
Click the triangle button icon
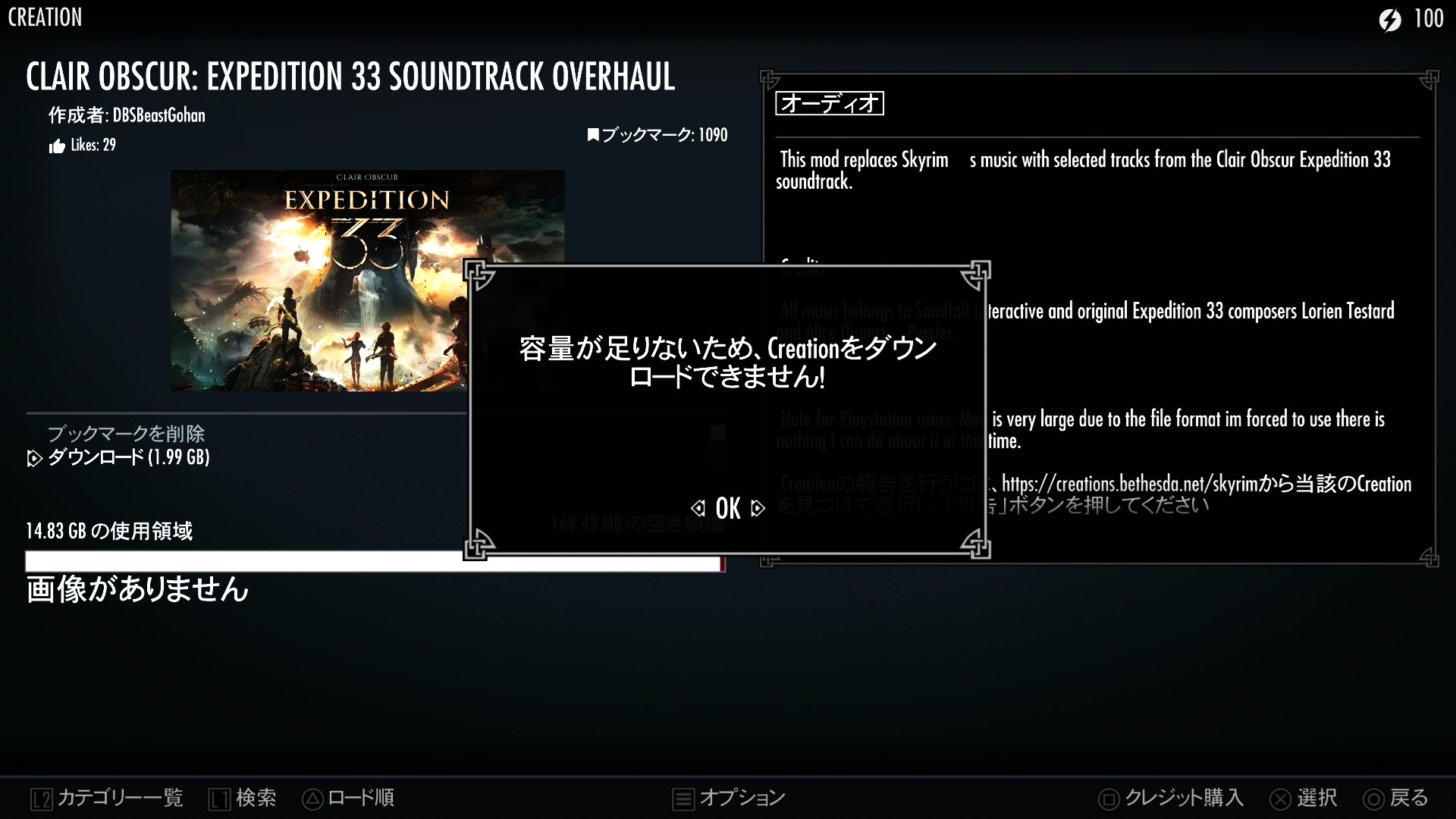click(312, 799)
